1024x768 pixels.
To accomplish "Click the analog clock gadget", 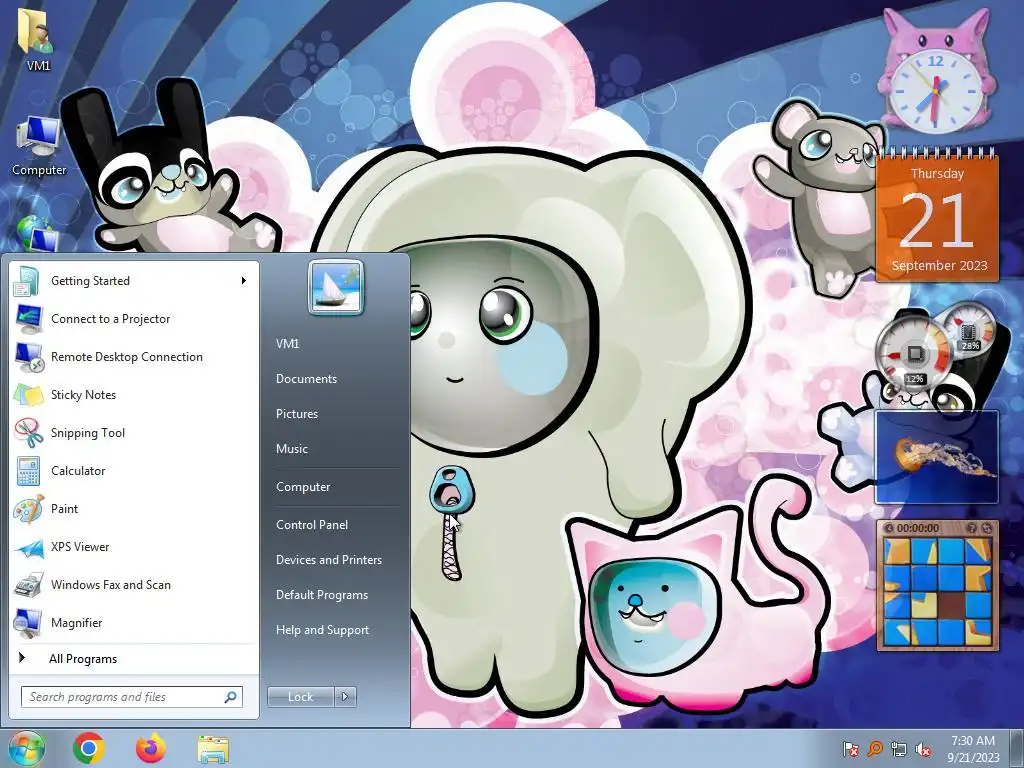I will 936,93.
